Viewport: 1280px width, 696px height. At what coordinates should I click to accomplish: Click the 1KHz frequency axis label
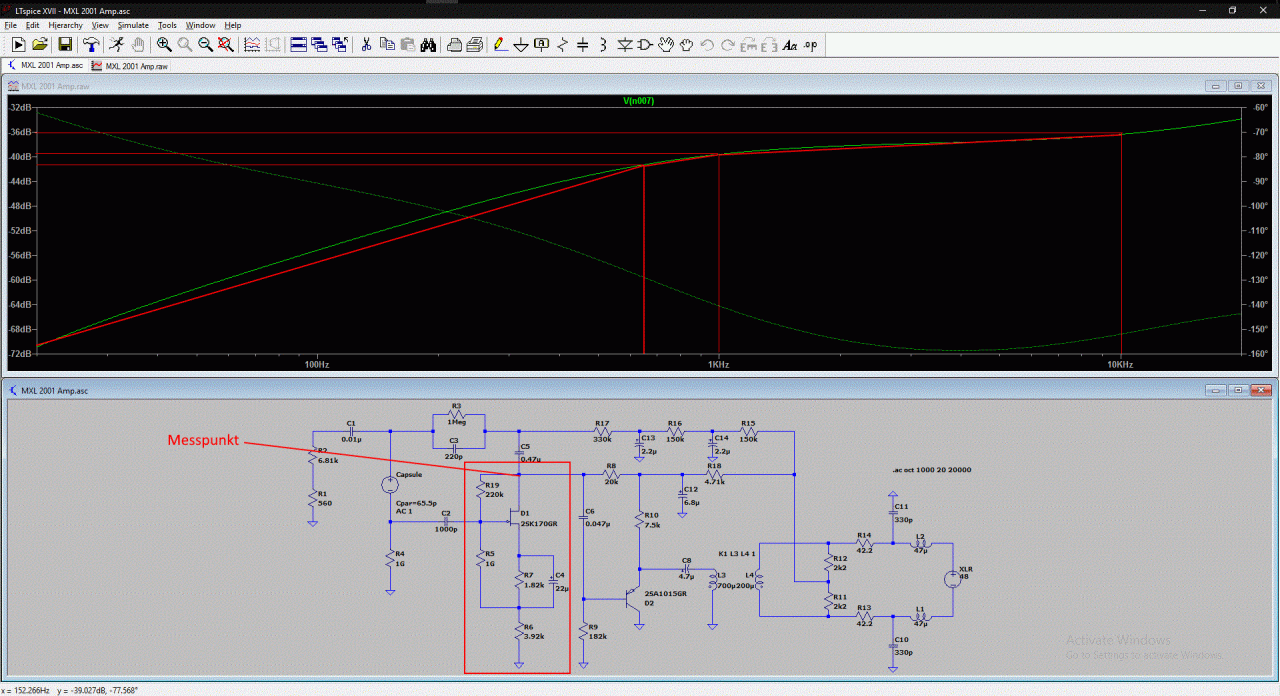[718, 365]
